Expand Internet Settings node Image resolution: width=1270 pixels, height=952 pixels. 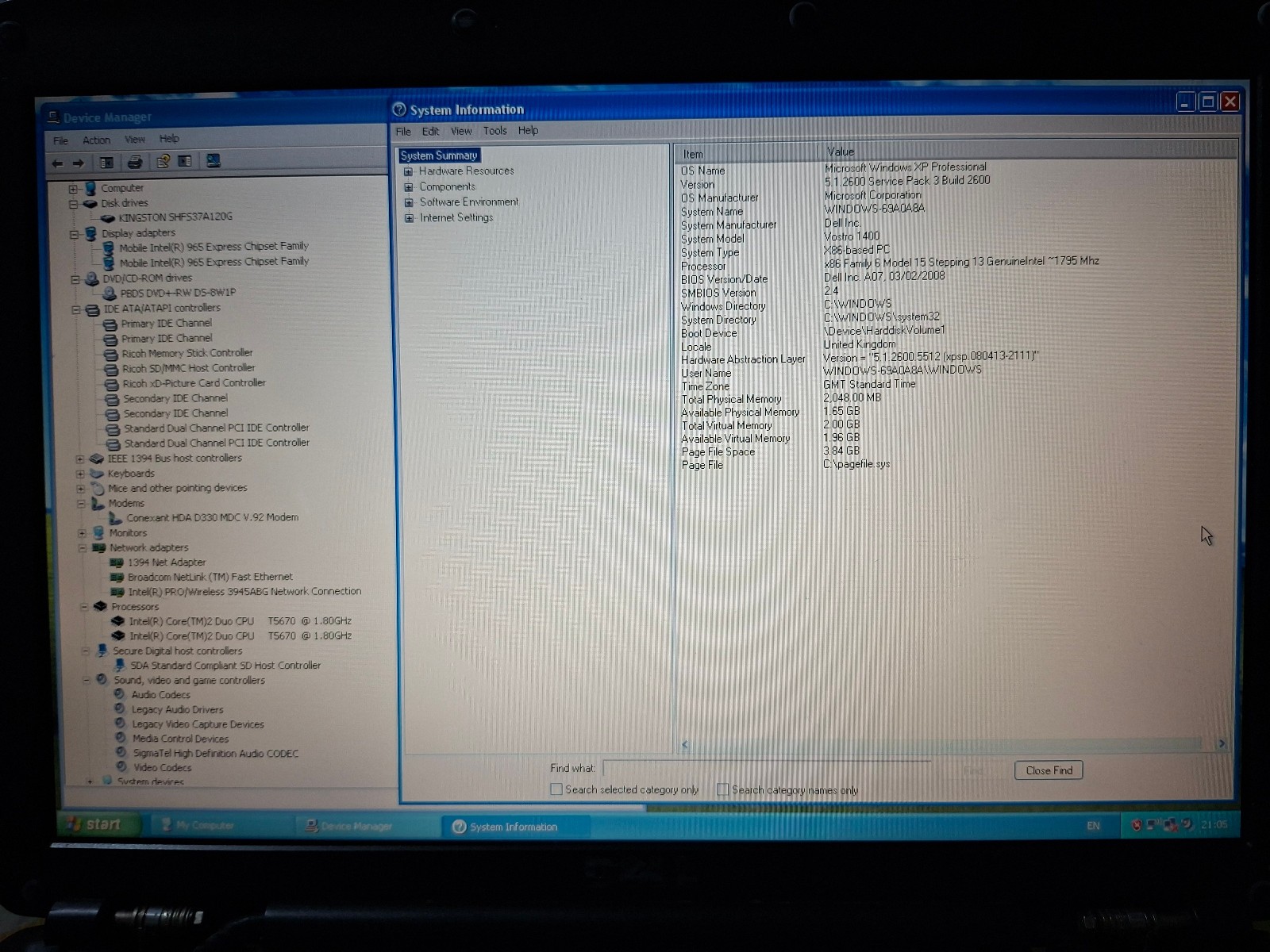410,218
